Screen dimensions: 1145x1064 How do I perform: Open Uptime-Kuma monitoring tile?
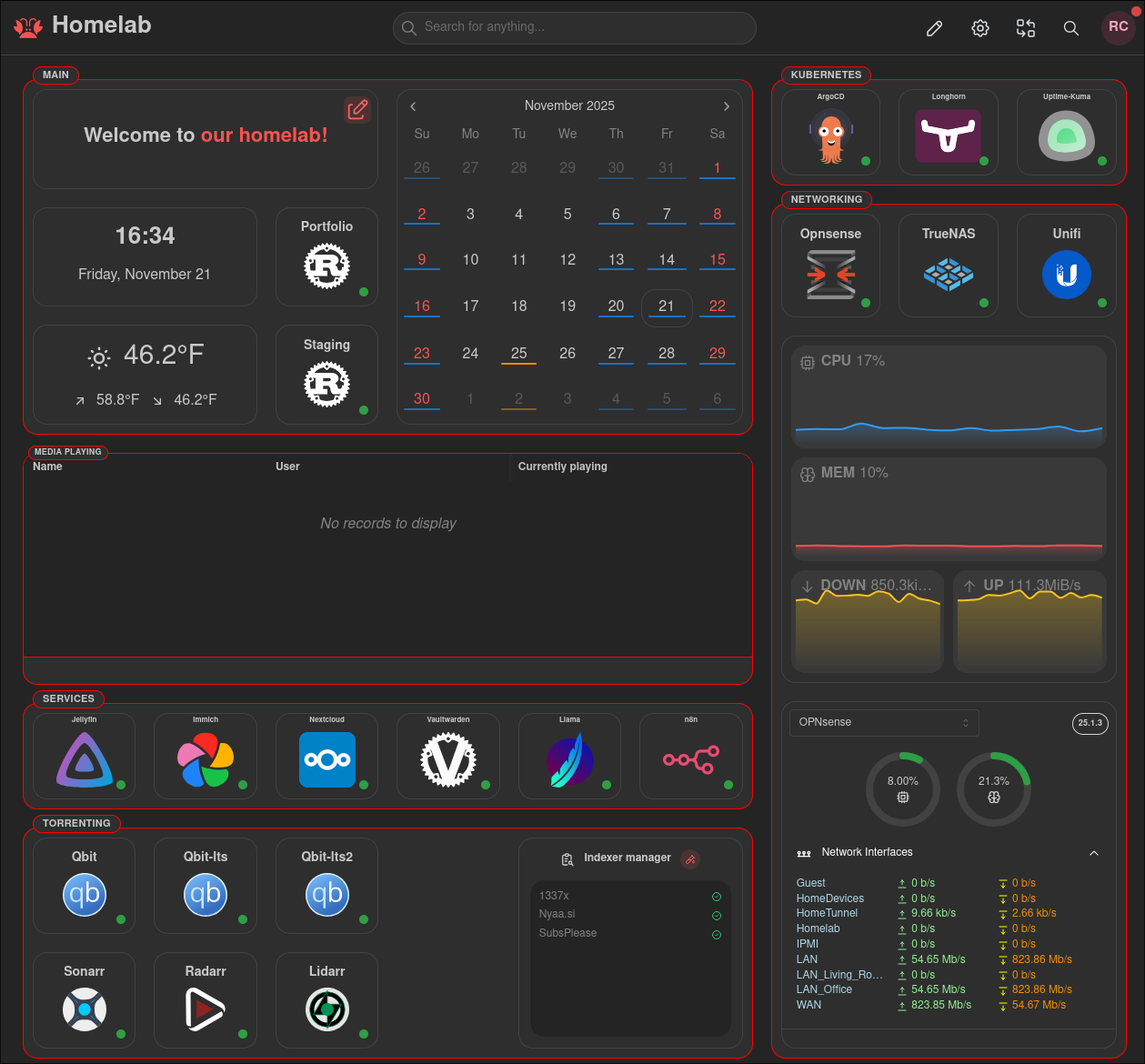(x=1066, y=133)
